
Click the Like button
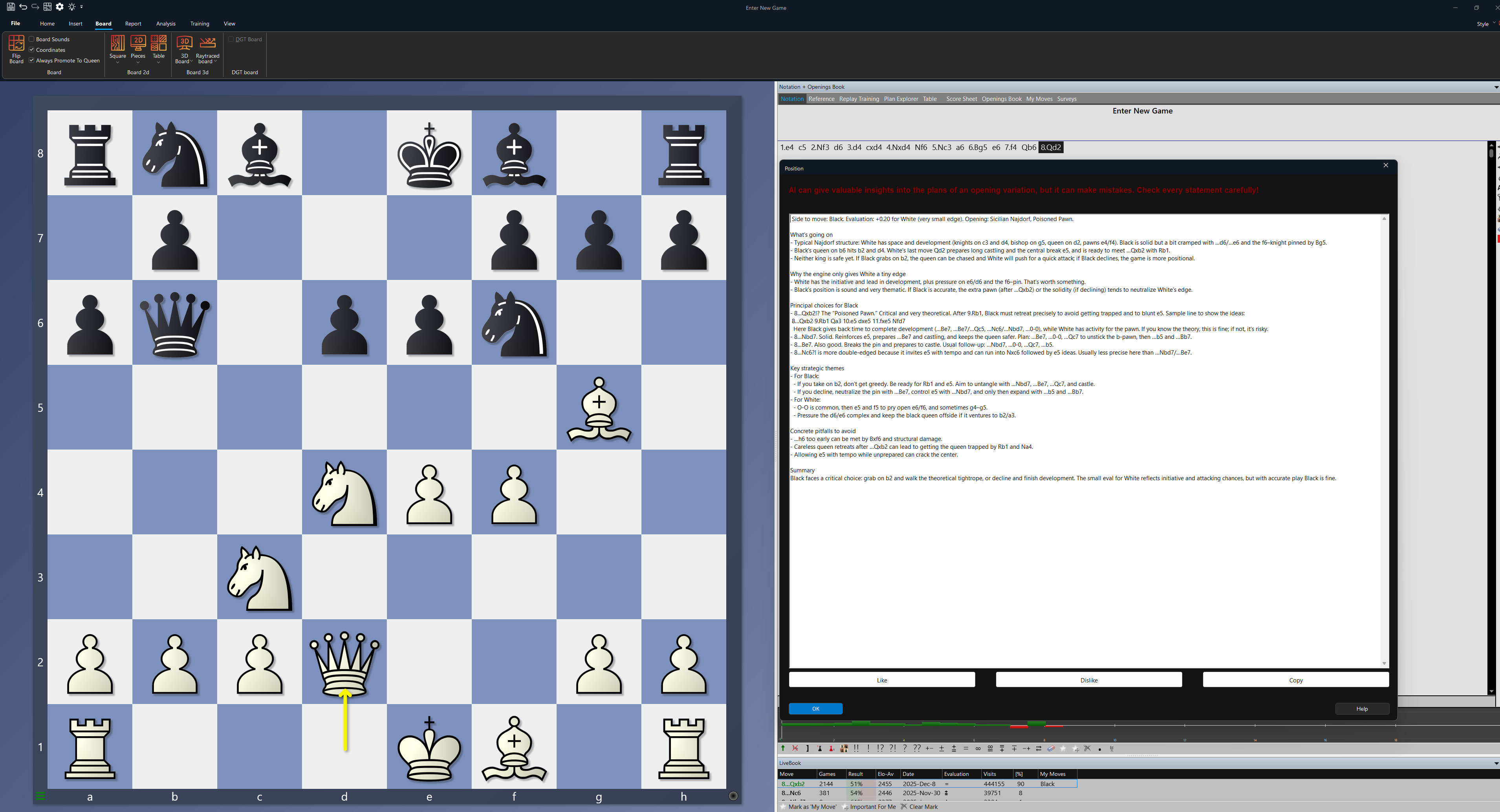tap(882, 680)
